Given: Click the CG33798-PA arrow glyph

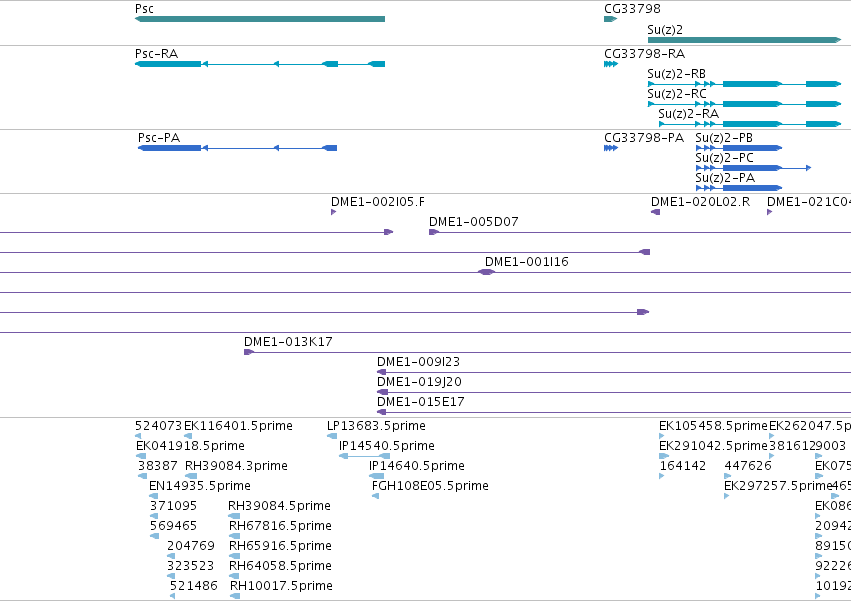Looking at the screenshot, I should [x=611, y=148].
